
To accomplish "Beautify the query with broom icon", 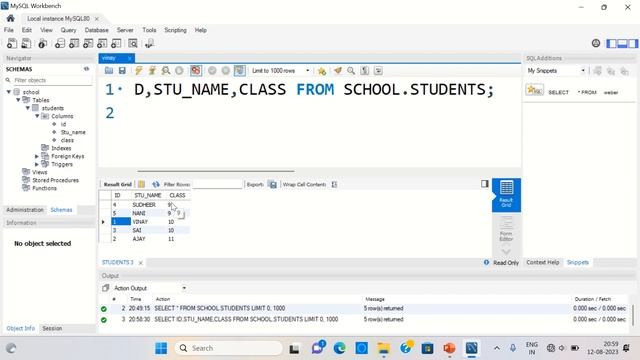I will (x=338, y=71).
